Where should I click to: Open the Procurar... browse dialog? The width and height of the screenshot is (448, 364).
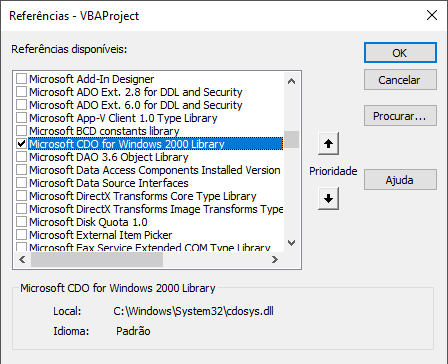[400, 116]
